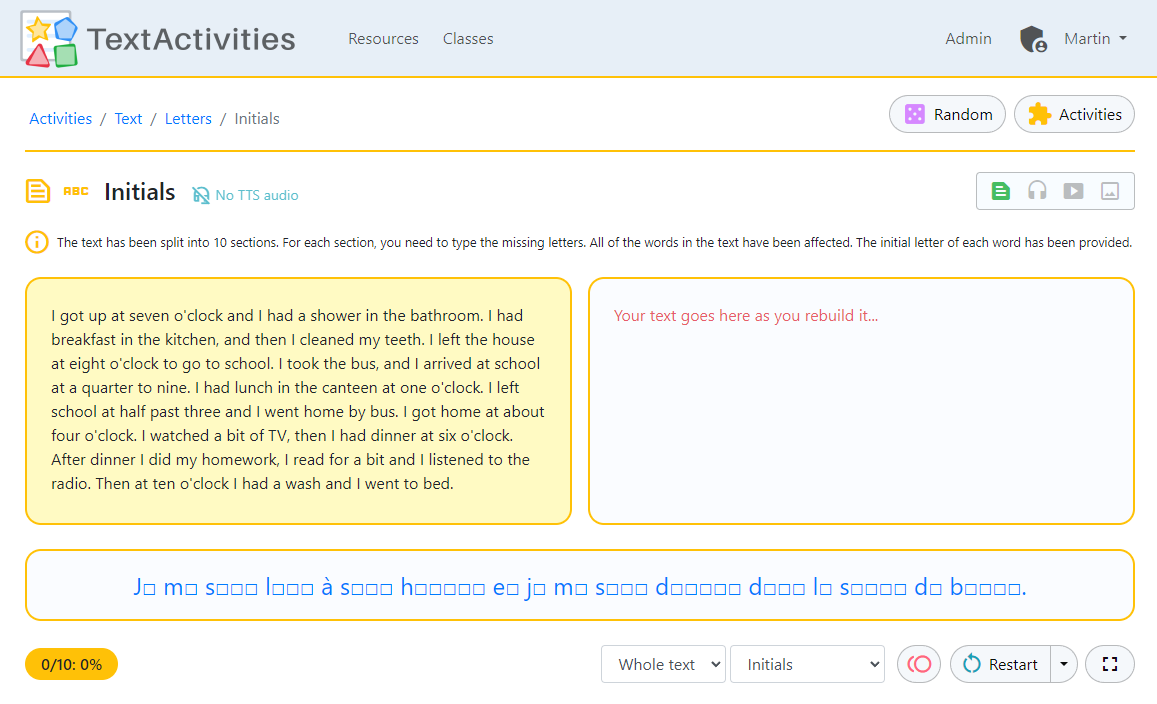This screenshot has height=704, width=1157.
Task: Click 'Your text goes here as you rebuild it...'
Action: point(746,316)
